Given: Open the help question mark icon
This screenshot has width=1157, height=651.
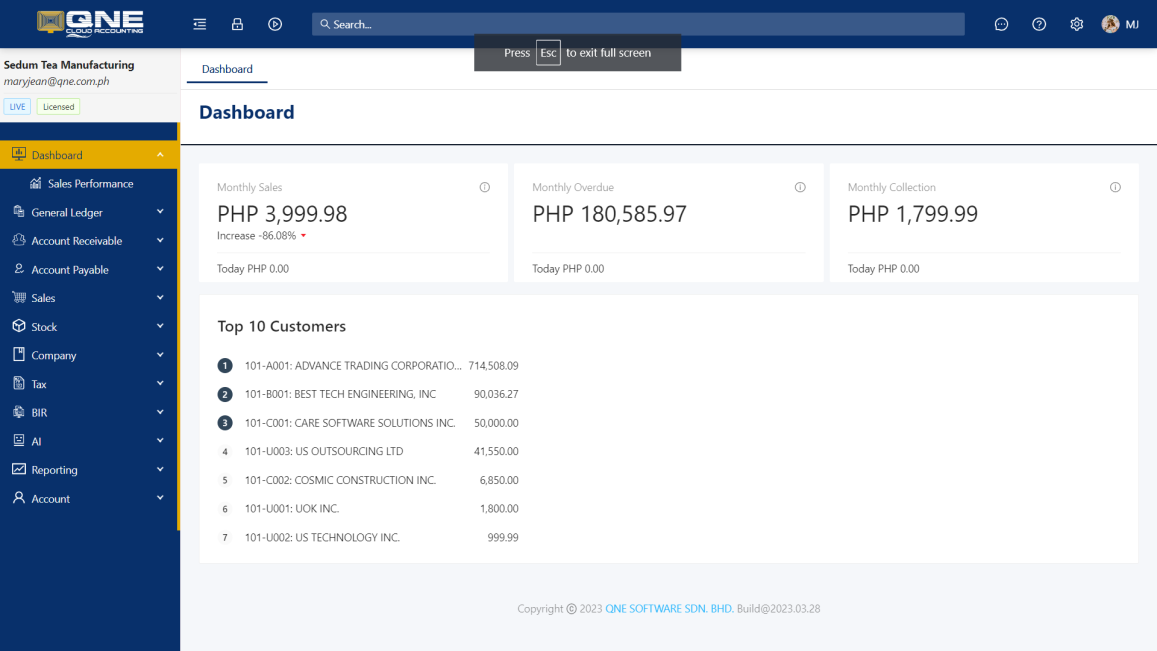Looking at the screenshot, I should point(1039,24).
